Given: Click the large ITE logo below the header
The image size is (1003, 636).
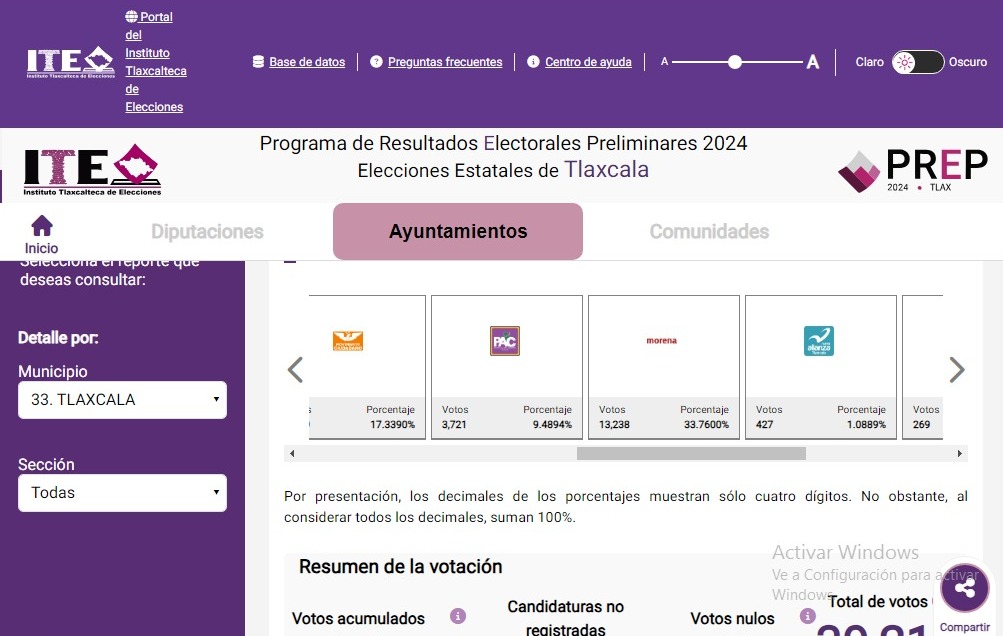Looking at the screenshot, I should (x=92, y=170).
